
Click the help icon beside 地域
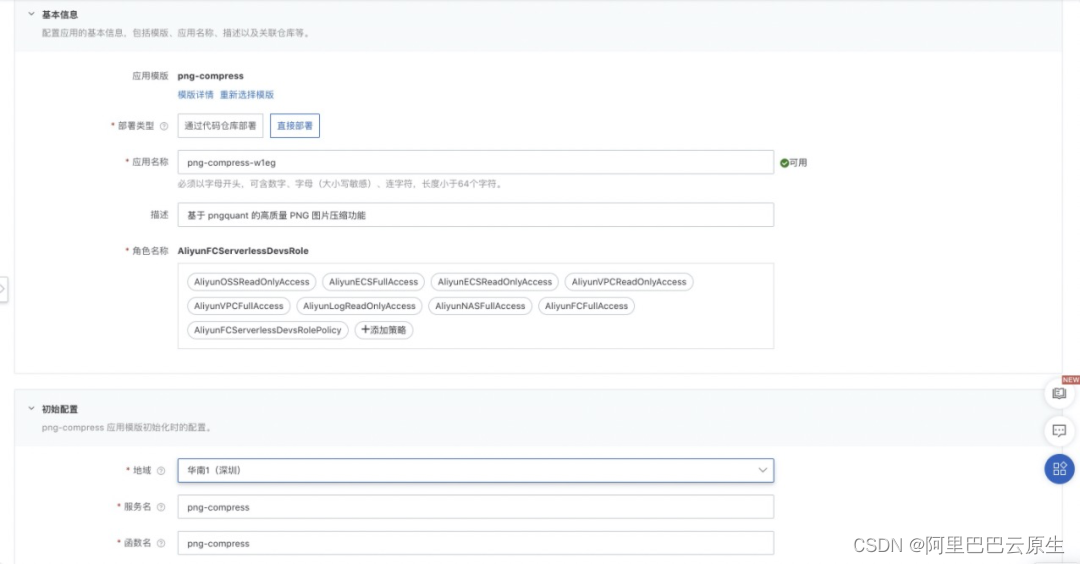pyautogui.click(x=161, y=471)
